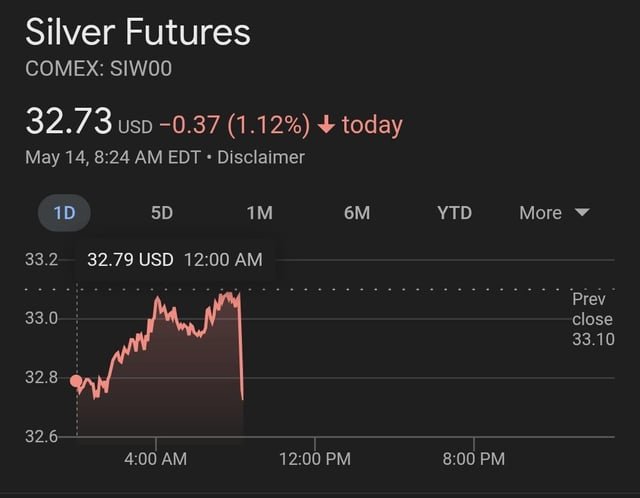The image size is (640, 498).
Task: Select the 1D time range tab
Action: [64, 213]
